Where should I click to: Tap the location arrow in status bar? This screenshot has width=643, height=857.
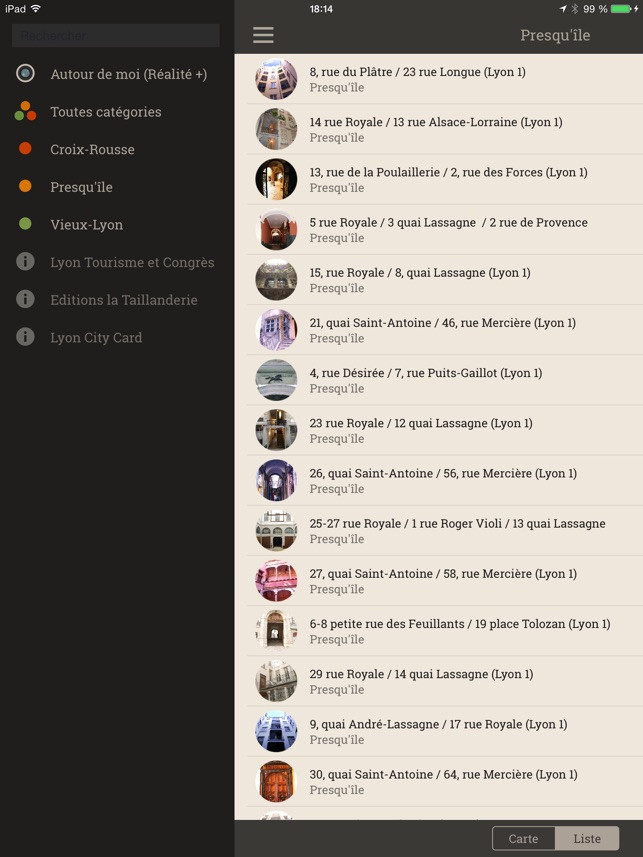[x=563, y=9]
